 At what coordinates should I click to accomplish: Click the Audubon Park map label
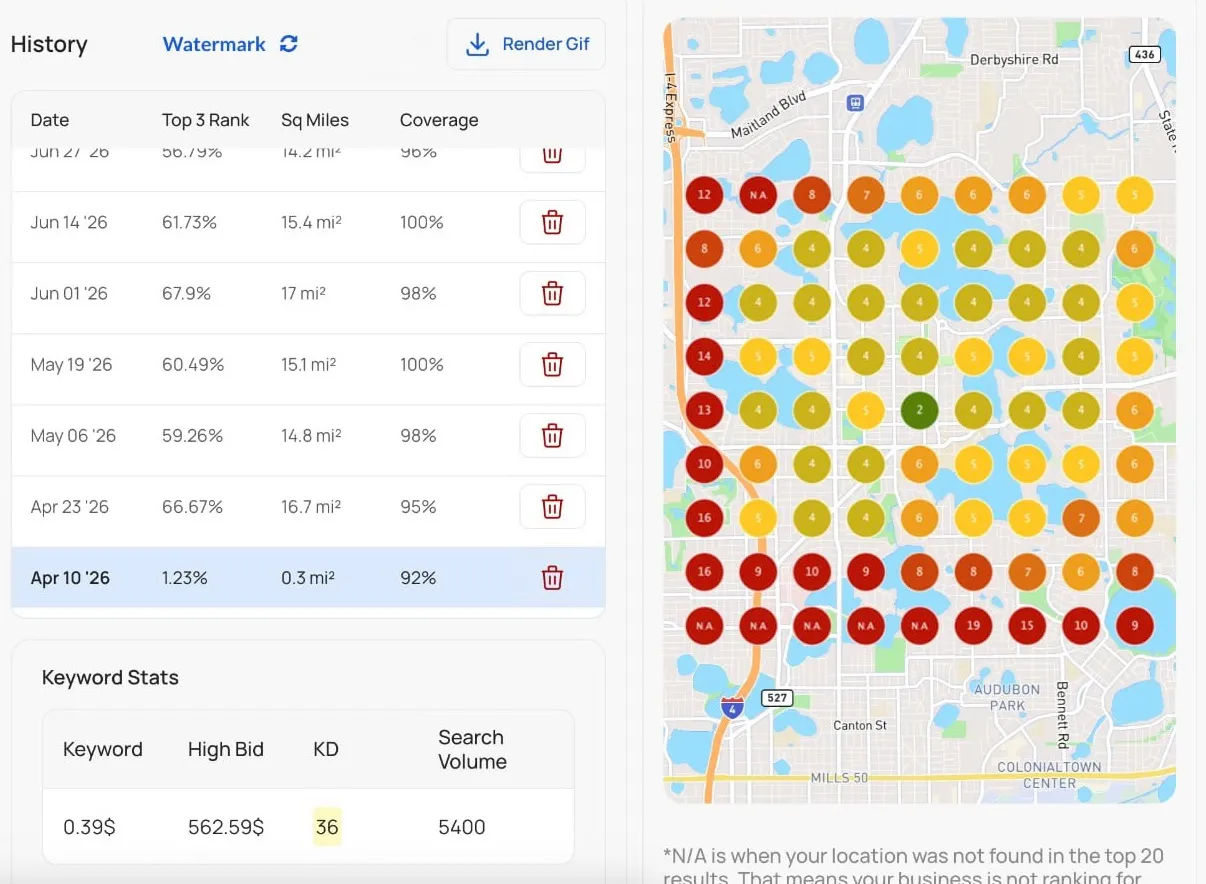(1007, 697)
